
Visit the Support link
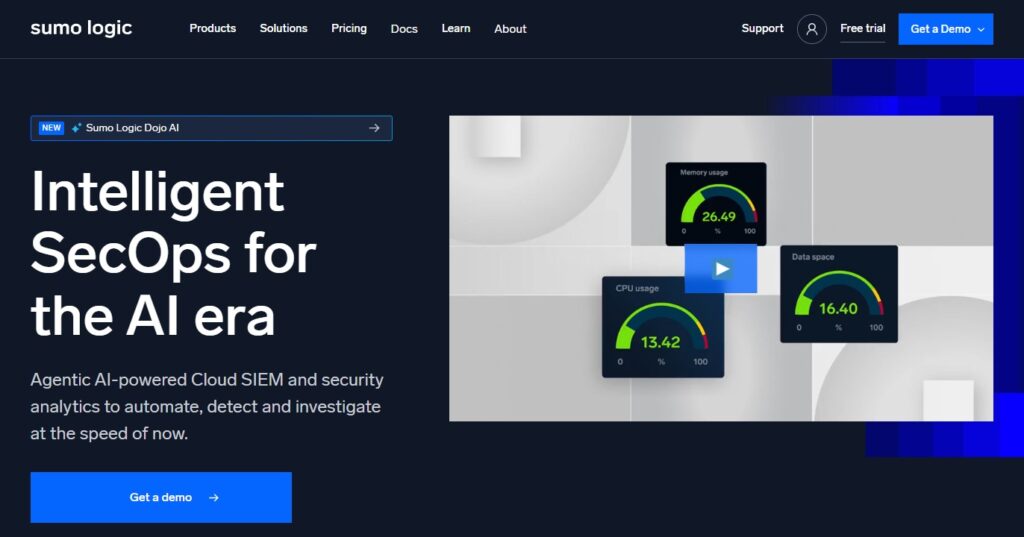tap(762, 28)
